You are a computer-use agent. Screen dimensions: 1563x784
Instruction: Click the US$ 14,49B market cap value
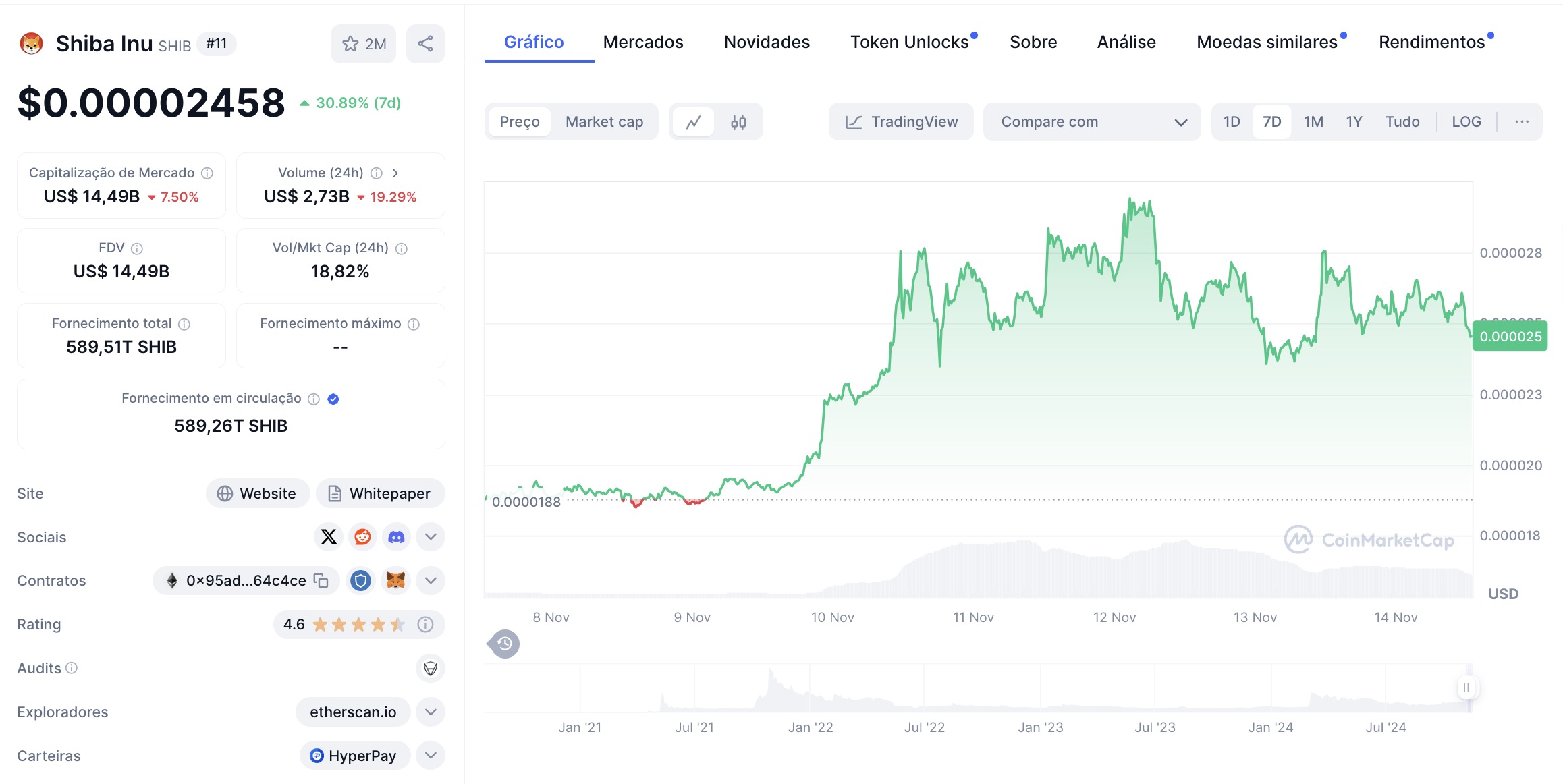pos(92,197)
